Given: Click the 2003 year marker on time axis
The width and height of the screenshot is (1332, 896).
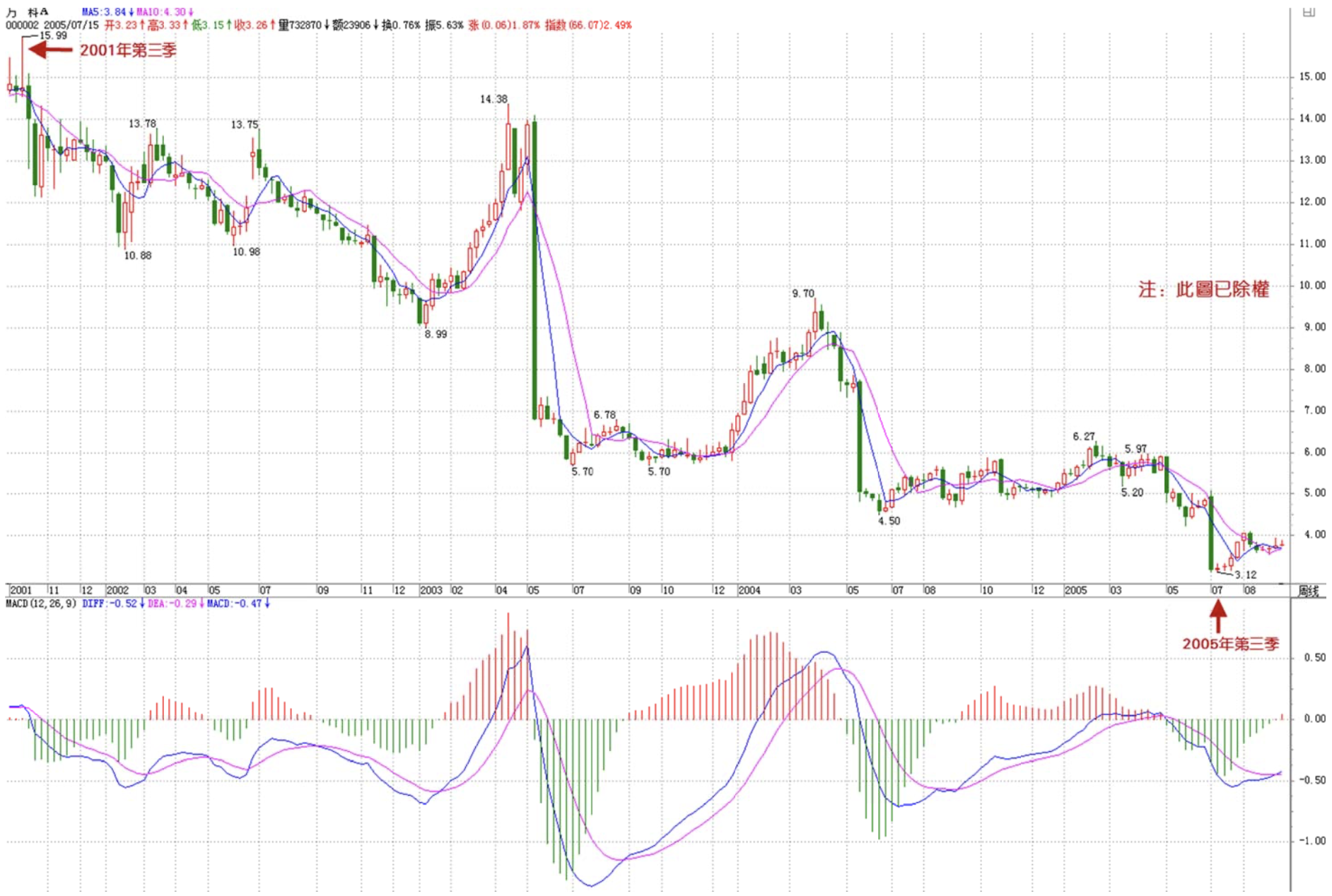Looking at the screenshot, I should [x=431, y=590].
